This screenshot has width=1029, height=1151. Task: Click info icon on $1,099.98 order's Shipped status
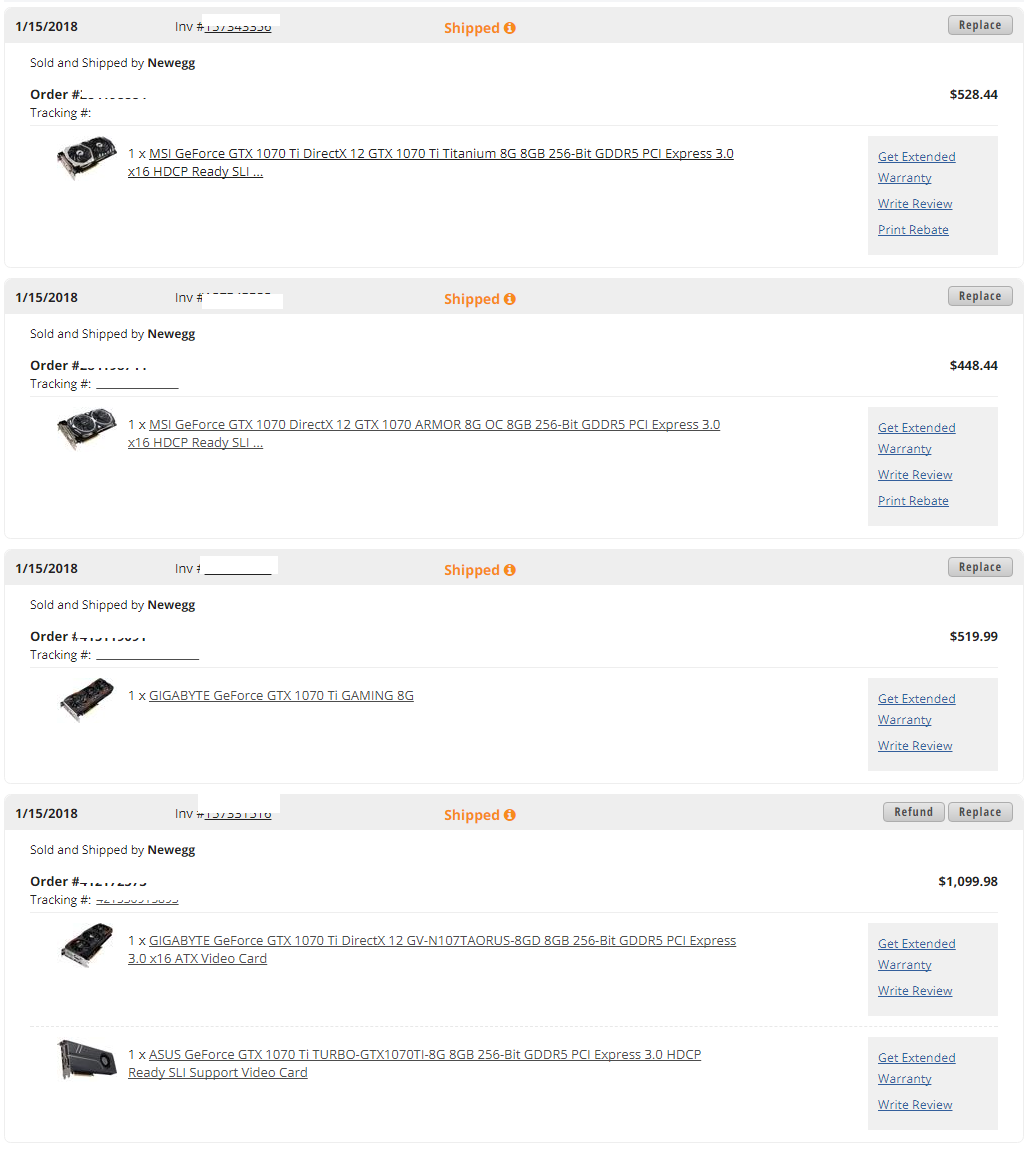click(509, 815)
